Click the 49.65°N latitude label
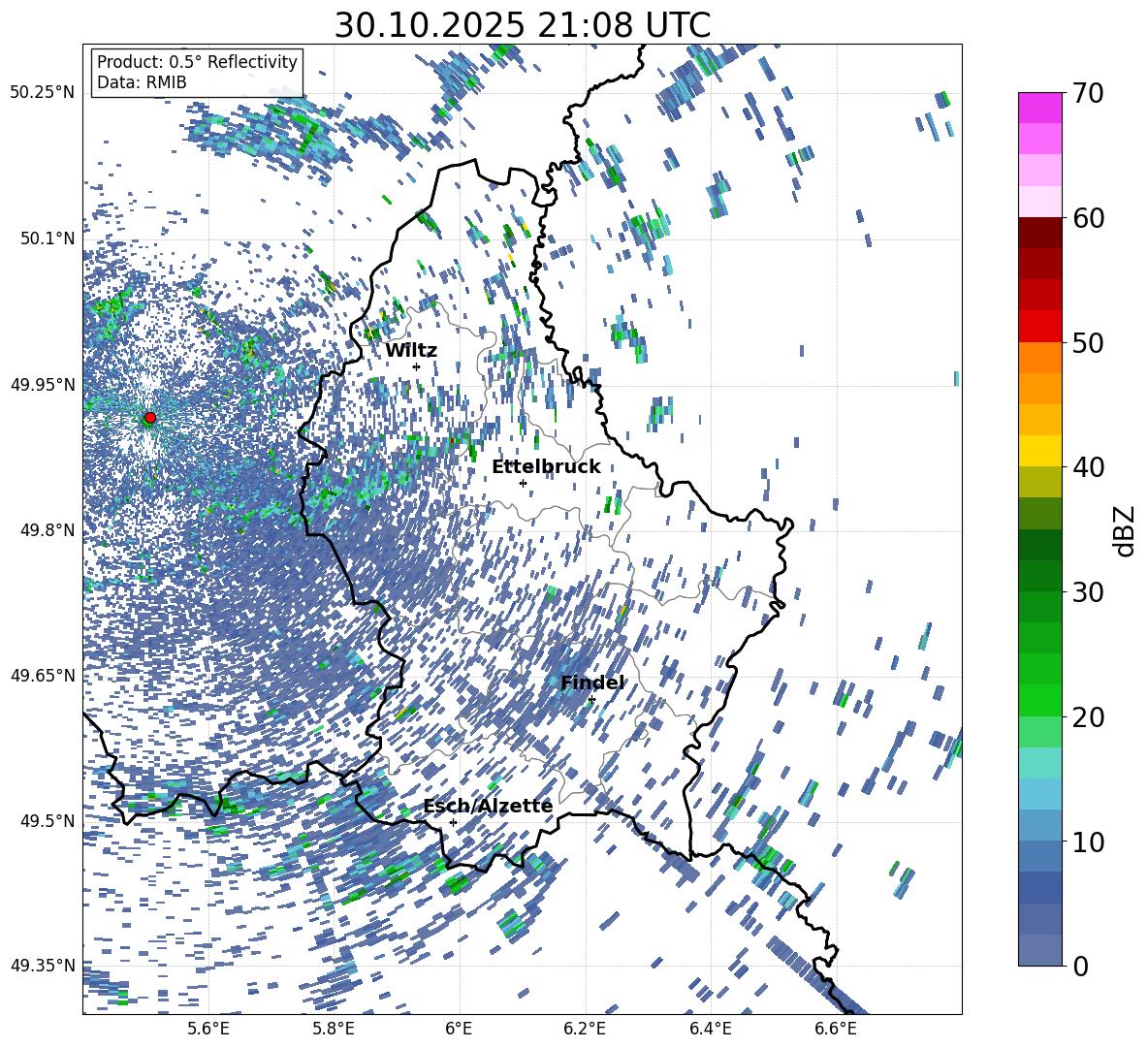This screenshot has height=1048, width=1148. (x=44, y=675)
